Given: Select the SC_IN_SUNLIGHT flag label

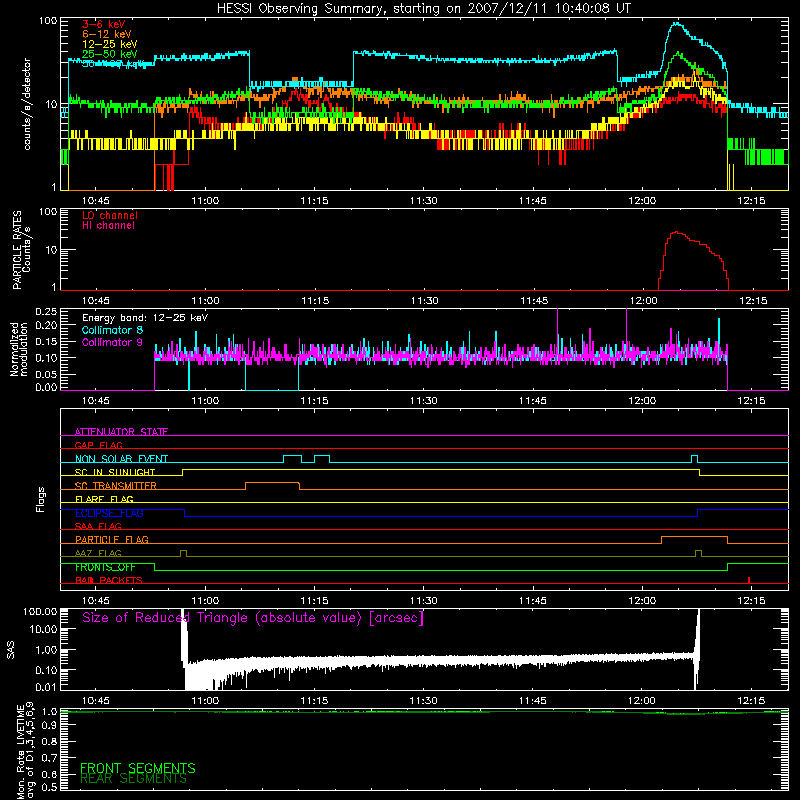Looking at the screenshot, I should point(115,472).
